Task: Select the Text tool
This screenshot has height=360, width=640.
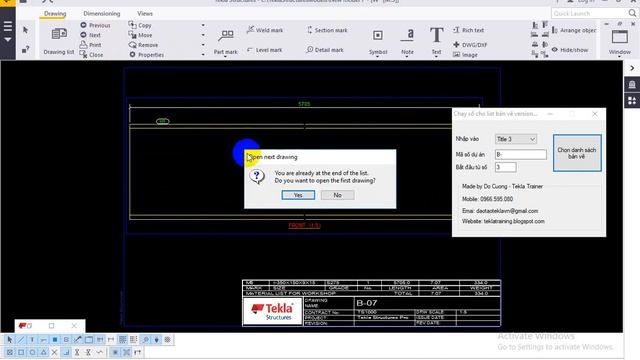Action: click(x=436, y=41)
